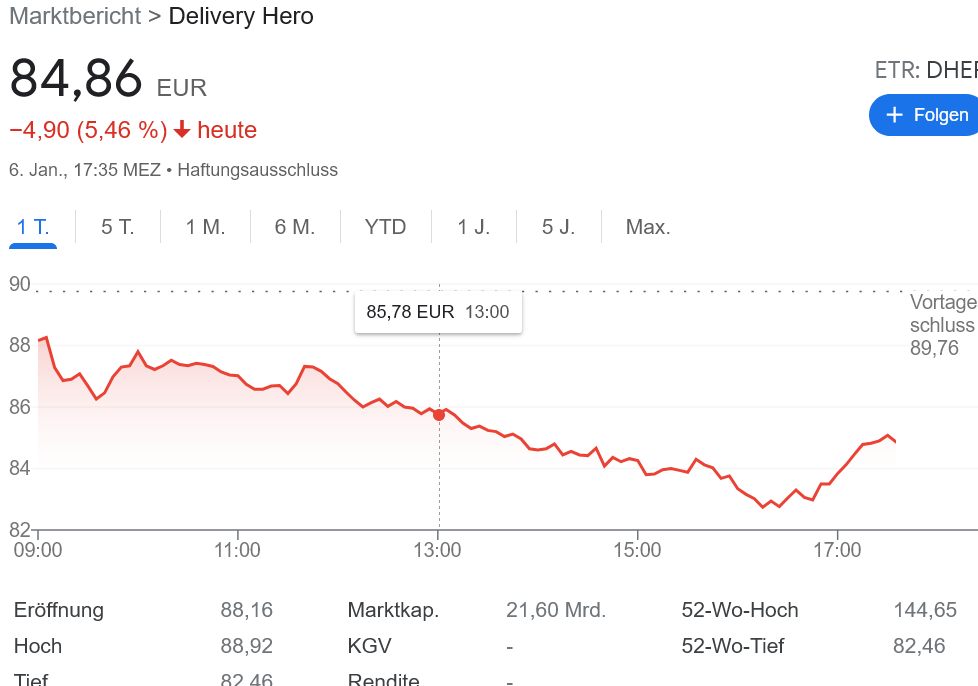978x686 pixels.
Task: Click the red down arrow beside heute
Action: pyautogui.click(x=182, y=130)
